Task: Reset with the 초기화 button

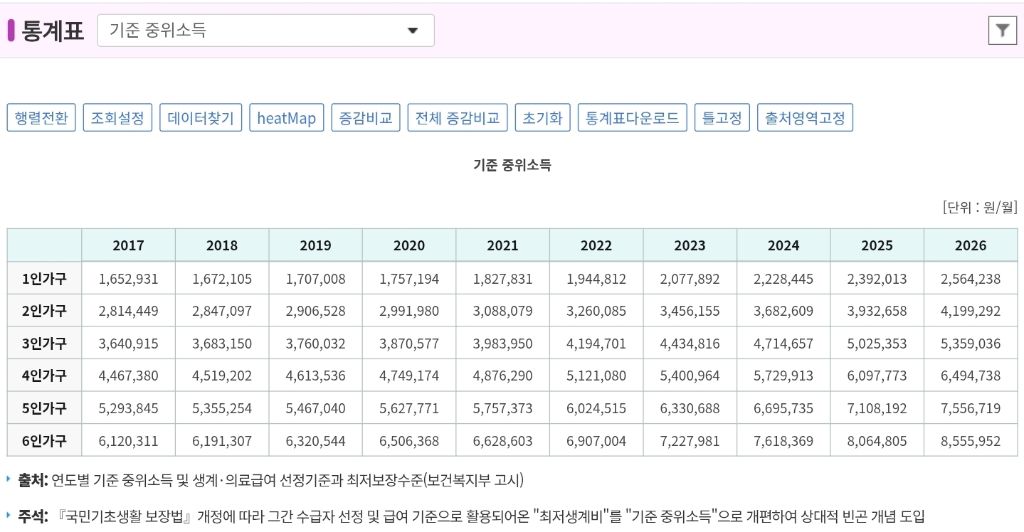Action: coord(543,117)
